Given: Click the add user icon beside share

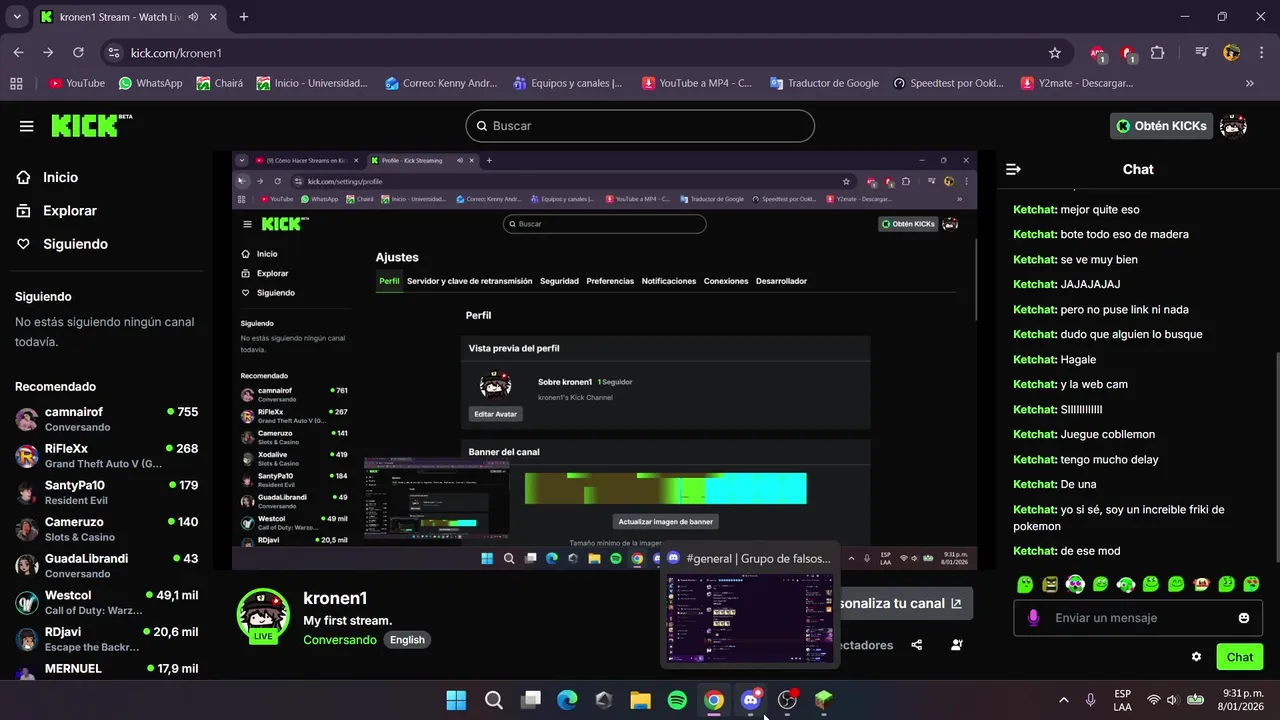Looking at the screenshot, I should [957, 645].
